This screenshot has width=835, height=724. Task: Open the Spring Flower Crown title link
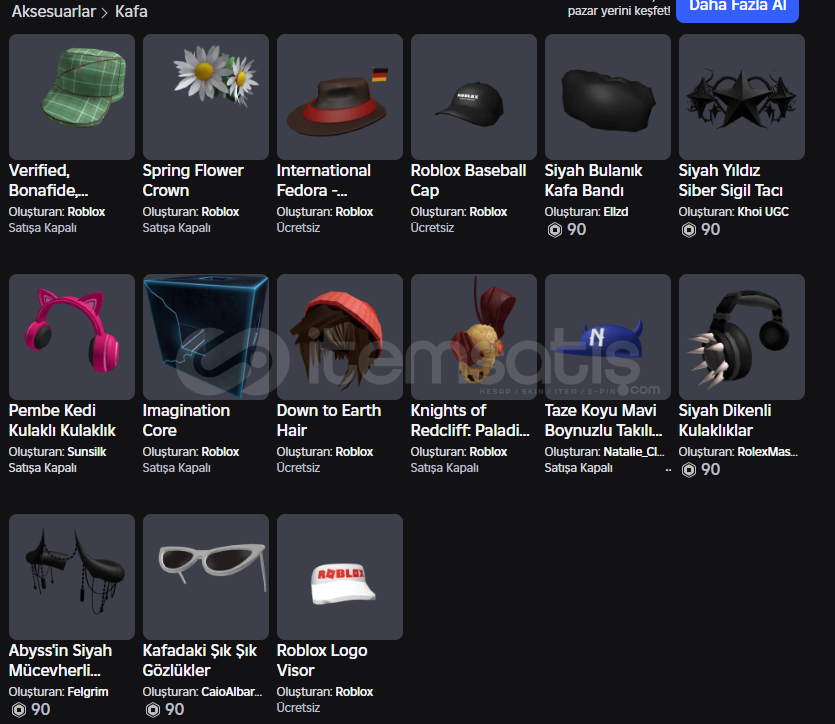coord(193,180)
